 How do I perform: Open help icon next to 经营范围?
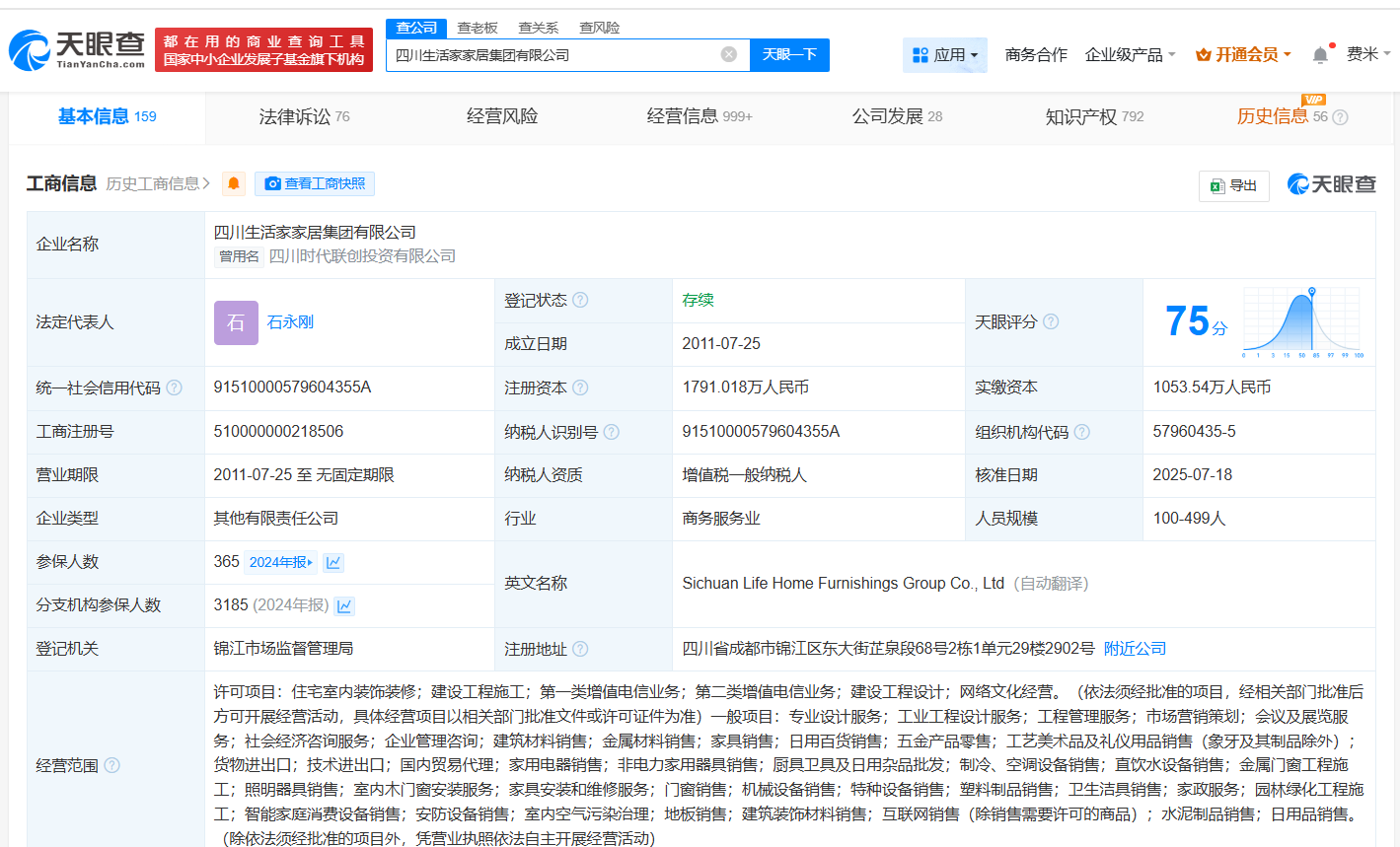click(x=111, y=765)
